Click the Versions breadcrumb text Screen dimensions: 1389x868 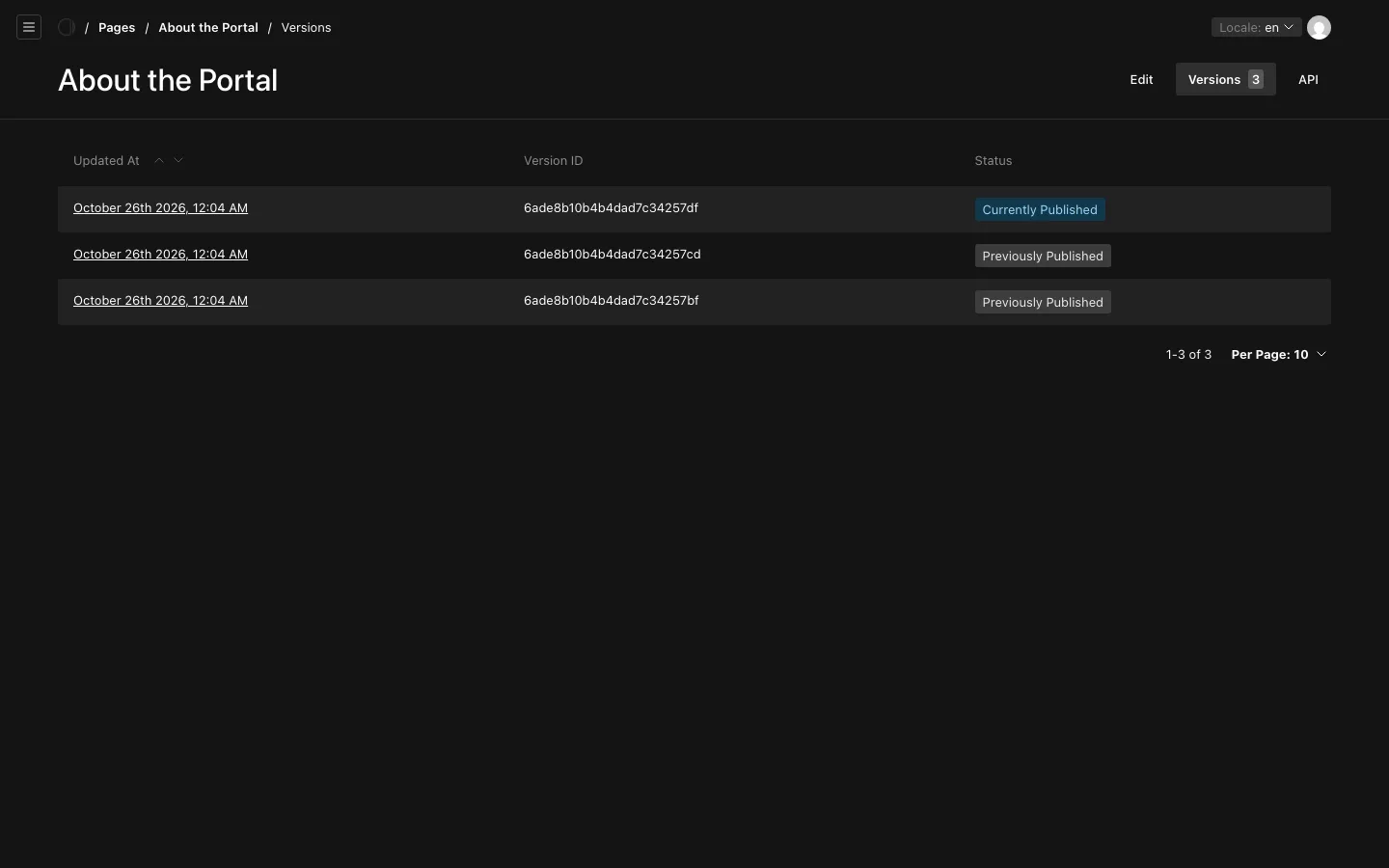(x=306, y=27)
